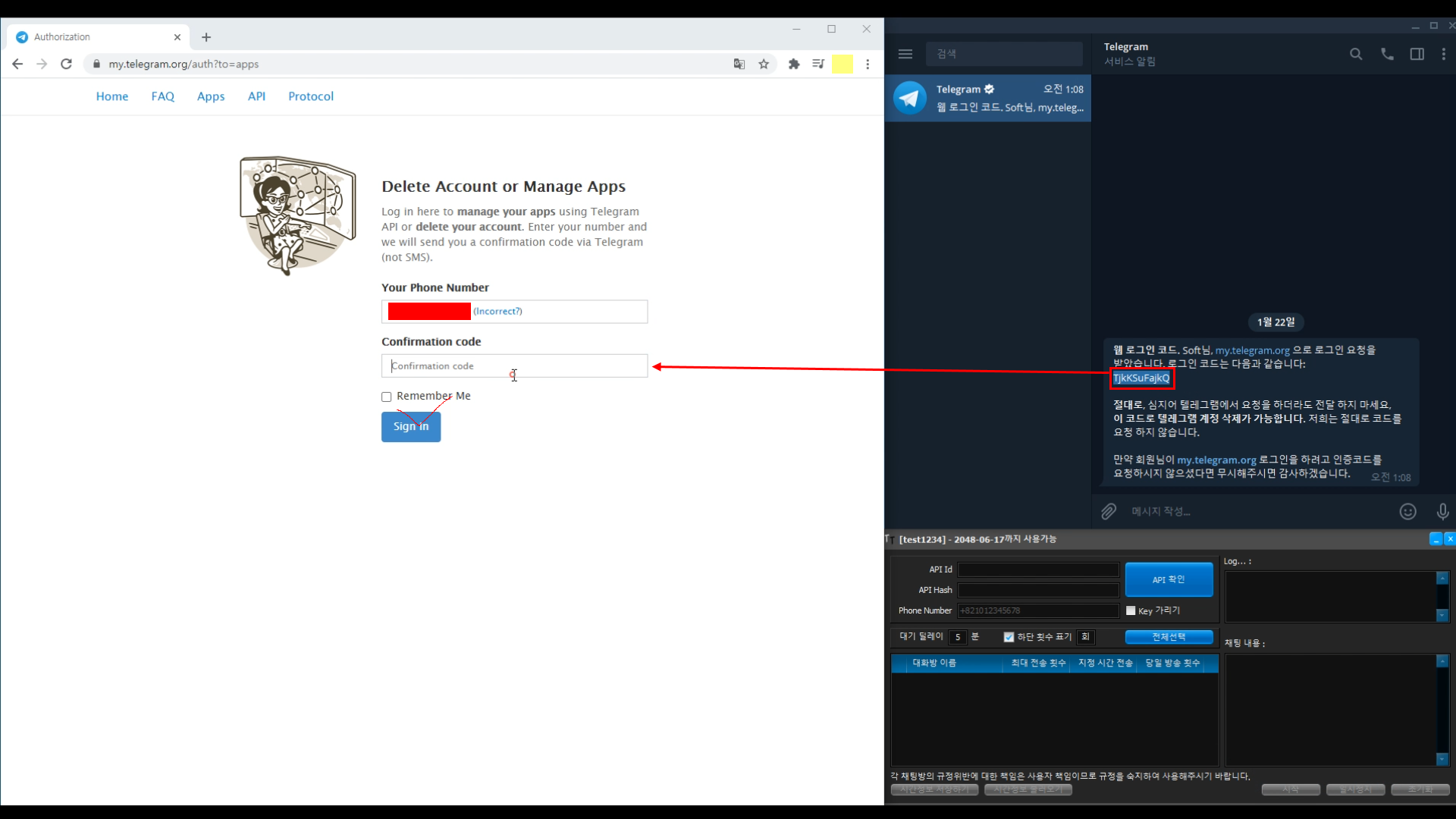Record a voice message in Telegram

[1443, 511]
